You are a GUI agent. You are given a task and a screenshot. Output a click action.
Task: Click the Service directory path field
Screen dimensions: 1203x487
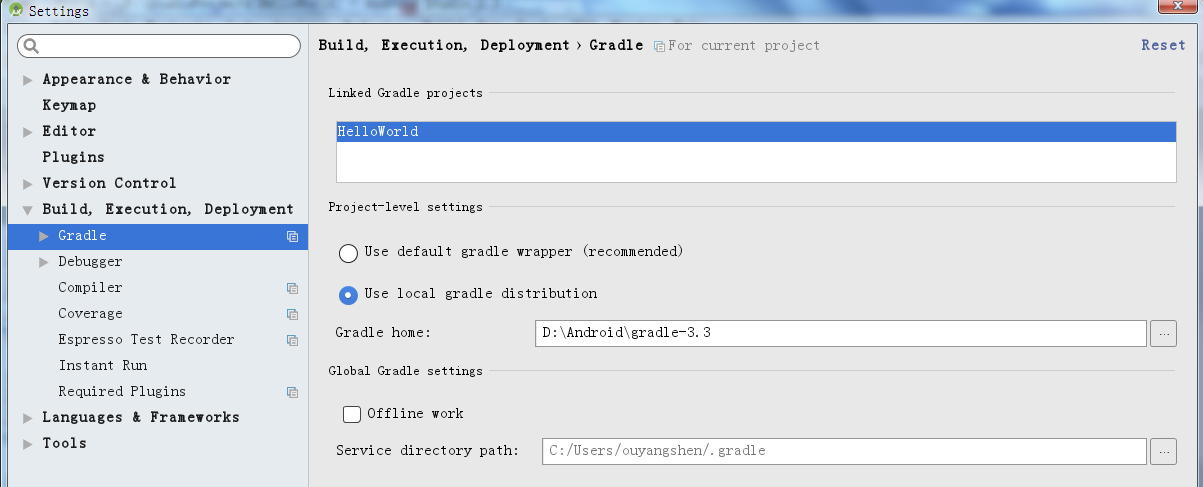click(844, 451)
